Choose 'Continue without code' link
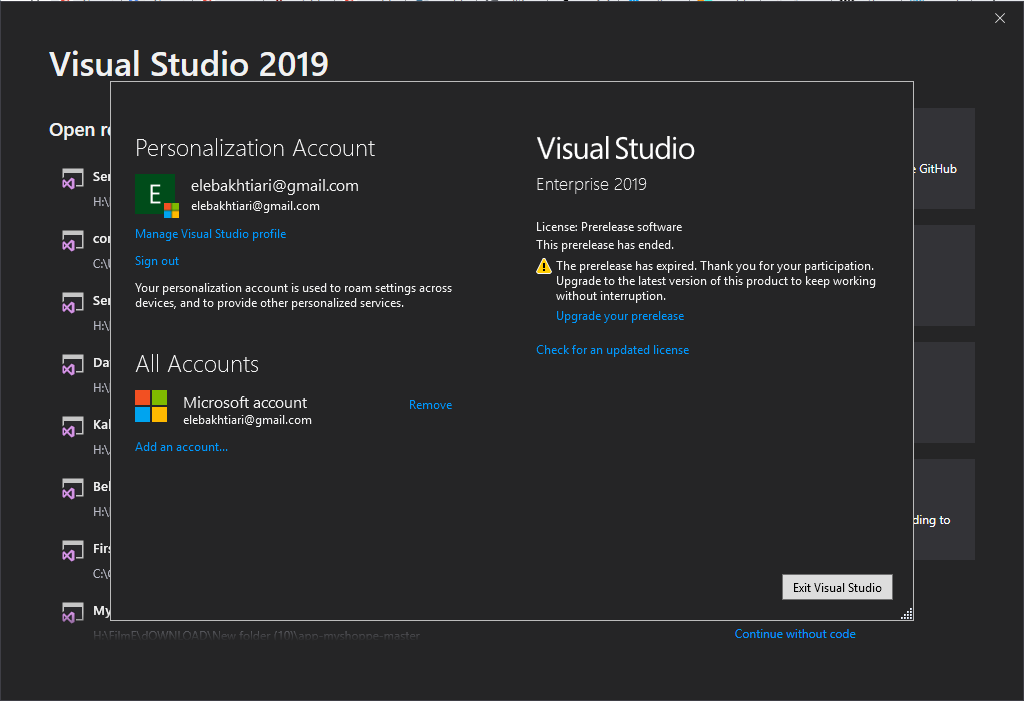1024x701 pixels. pyautogui.click(x=795, y=634)
